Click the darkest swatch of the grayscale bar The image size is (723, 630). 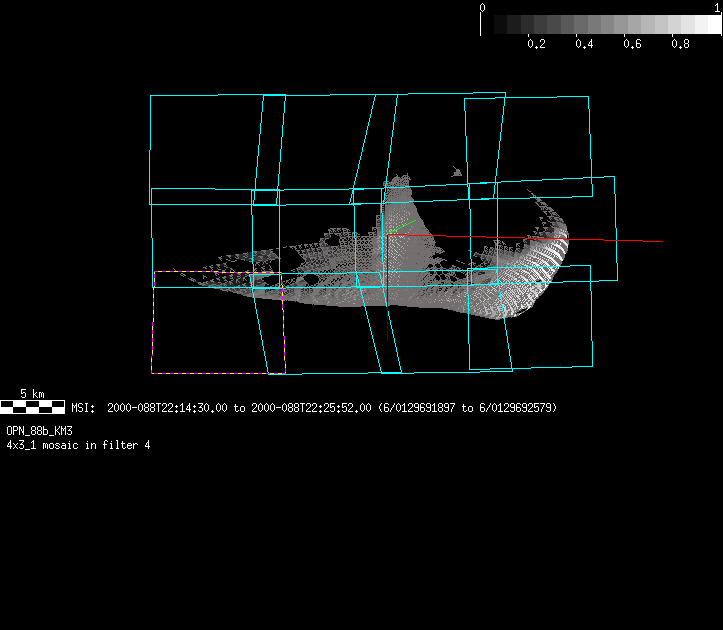coord(488,24)
